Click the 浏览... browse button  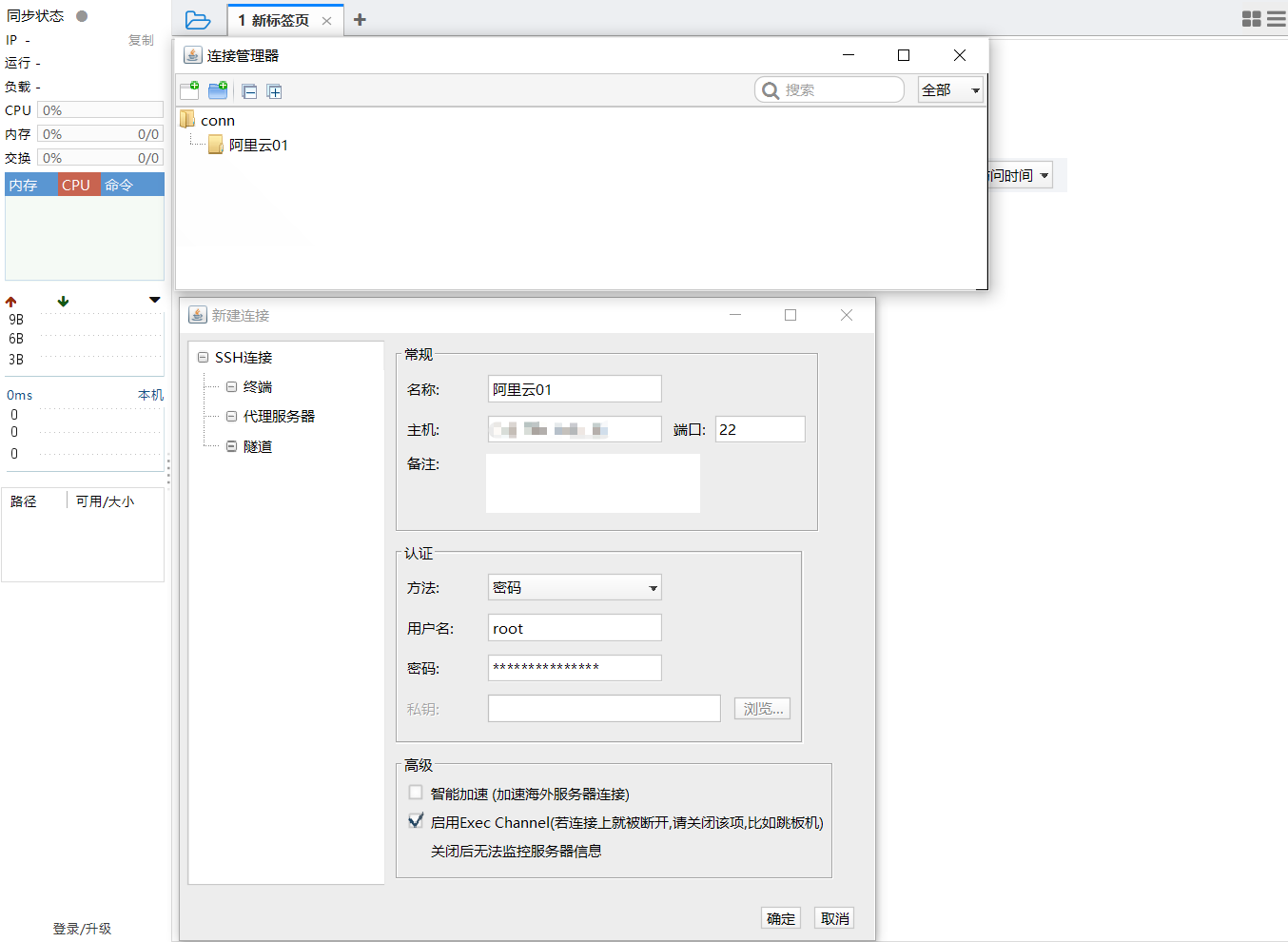762,709
